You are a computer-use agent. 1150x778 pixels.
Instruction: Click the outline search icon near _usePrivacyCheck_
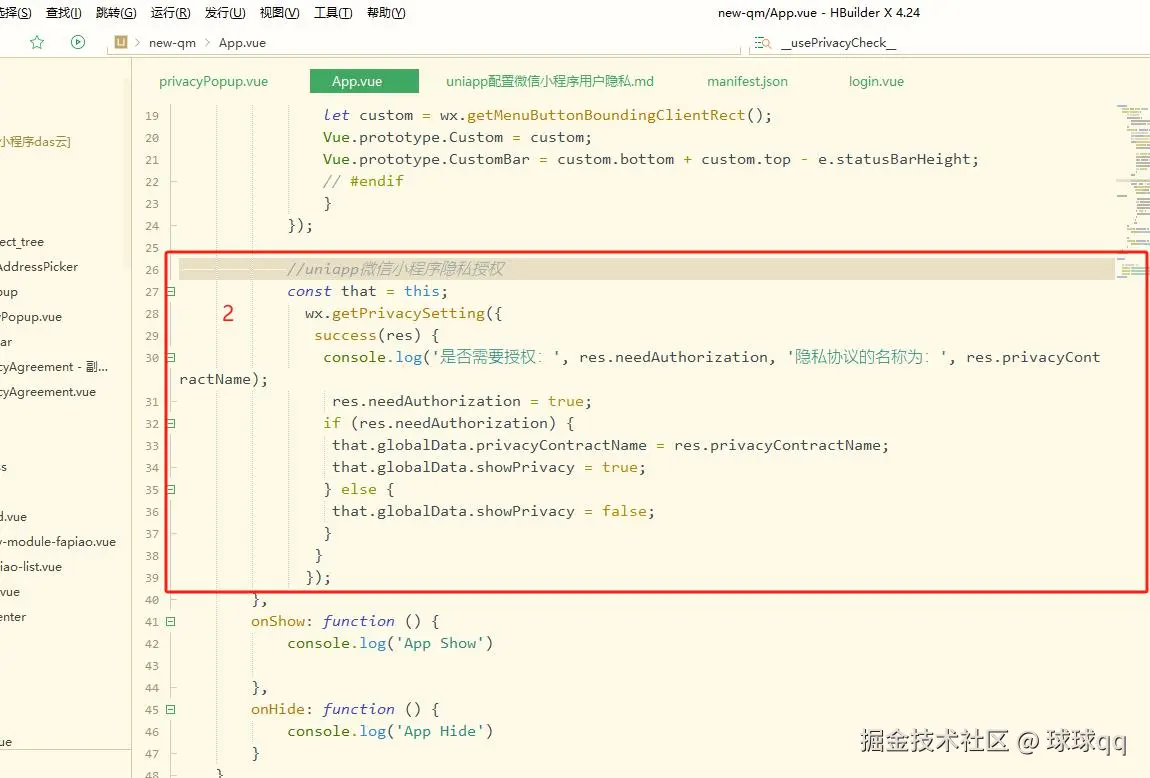[x=763, y=43]
